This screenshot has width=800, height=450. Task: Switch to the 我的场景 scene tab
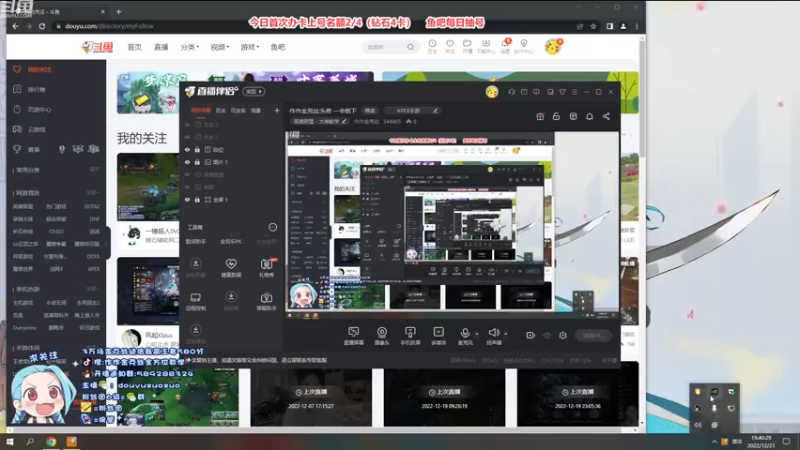[201, 110]
